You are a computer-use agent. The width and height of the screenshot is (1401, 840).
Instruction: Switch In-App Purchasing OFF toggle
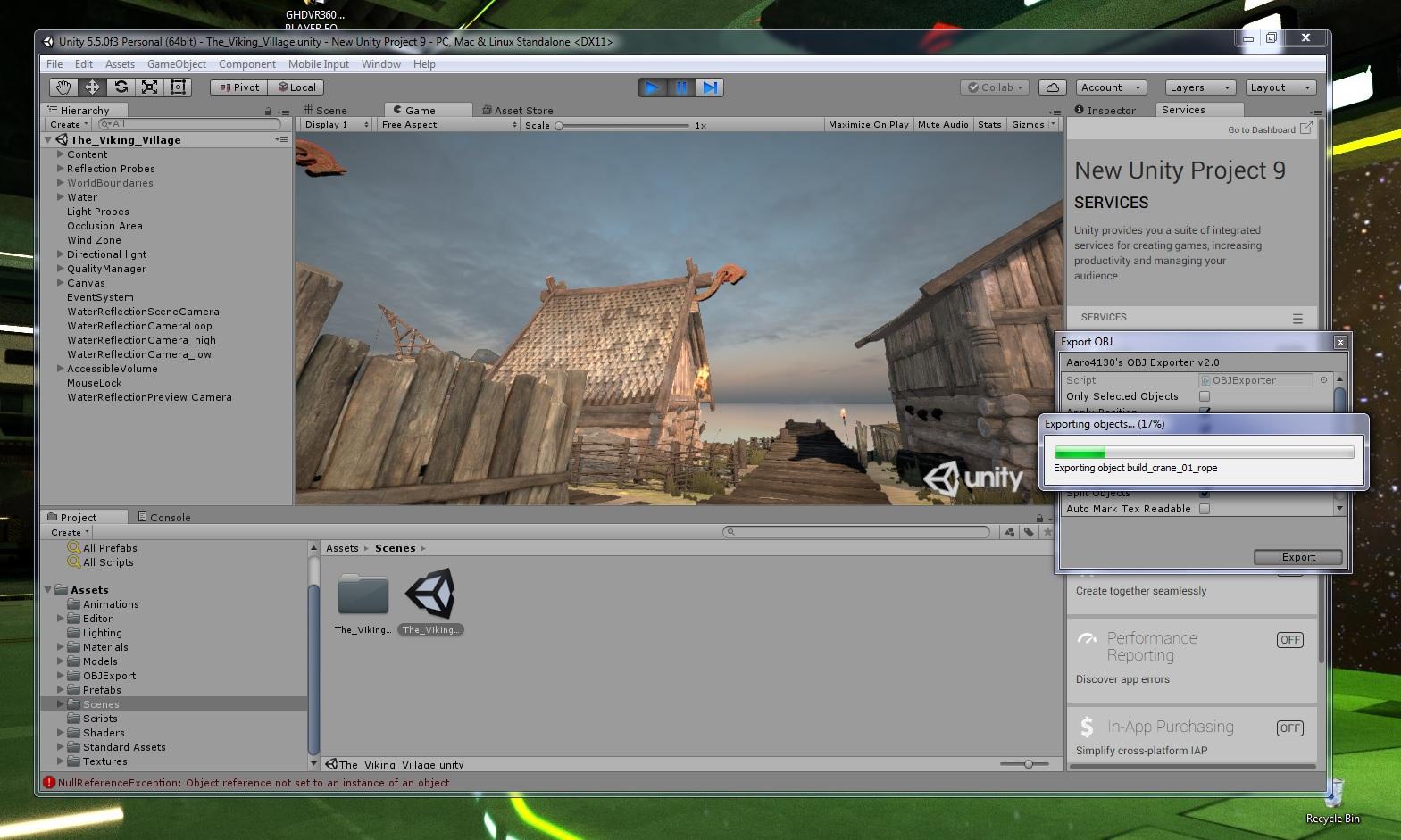click(1290, 728)
